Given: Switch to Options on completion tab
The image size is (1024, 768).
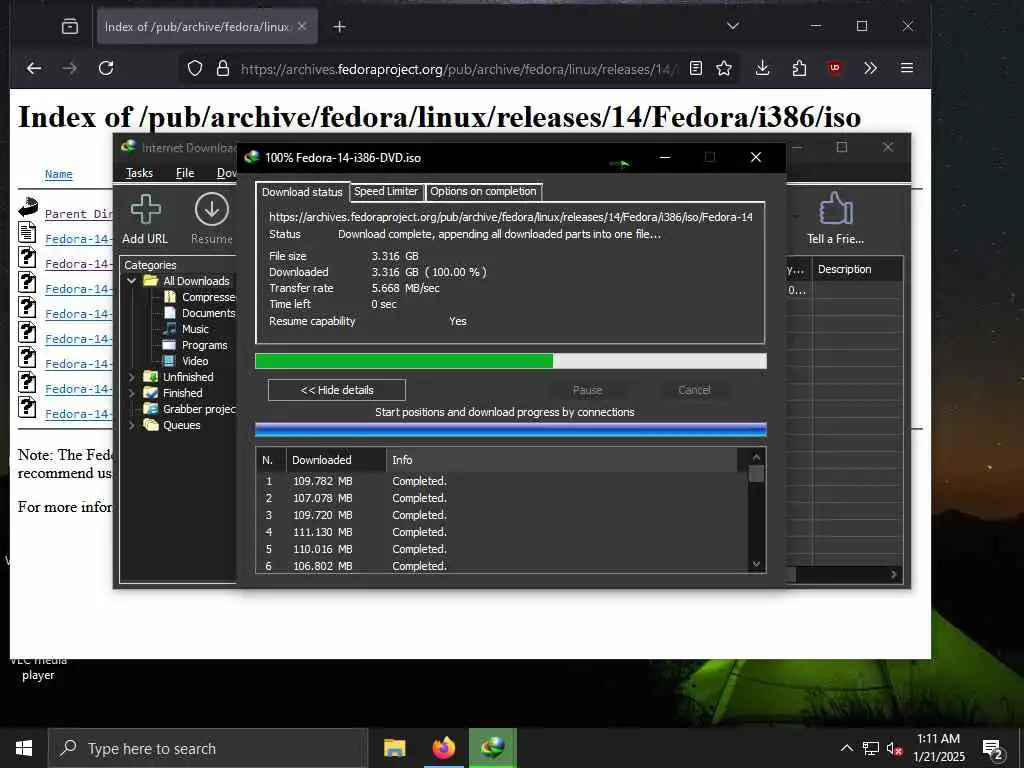Looking at the screenshot, I should click(x=483, y=191).
